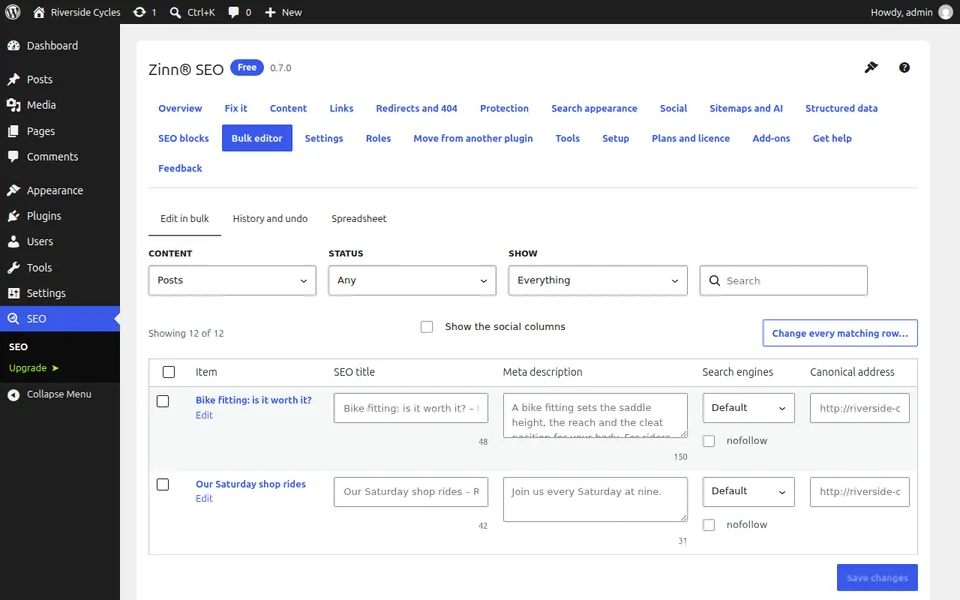
Task: Click the updates icon in admin bar
Action: 140,12
